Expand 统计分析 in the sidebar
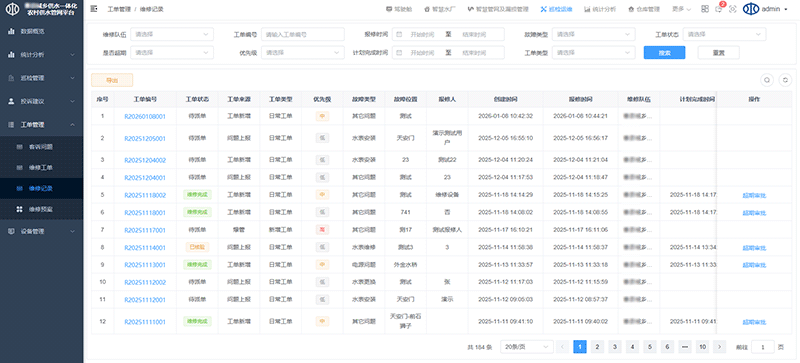Image resolution: width=800 pixels, height=363 pixels. (41, 55)
